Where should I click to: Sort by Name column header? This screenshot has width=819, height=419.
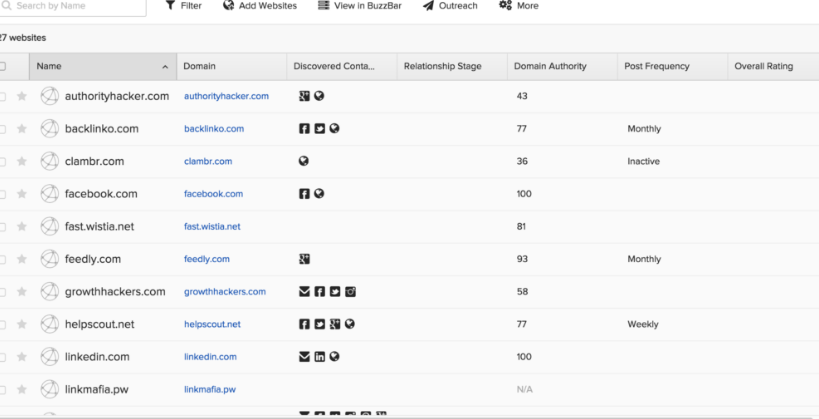point(103,66)
